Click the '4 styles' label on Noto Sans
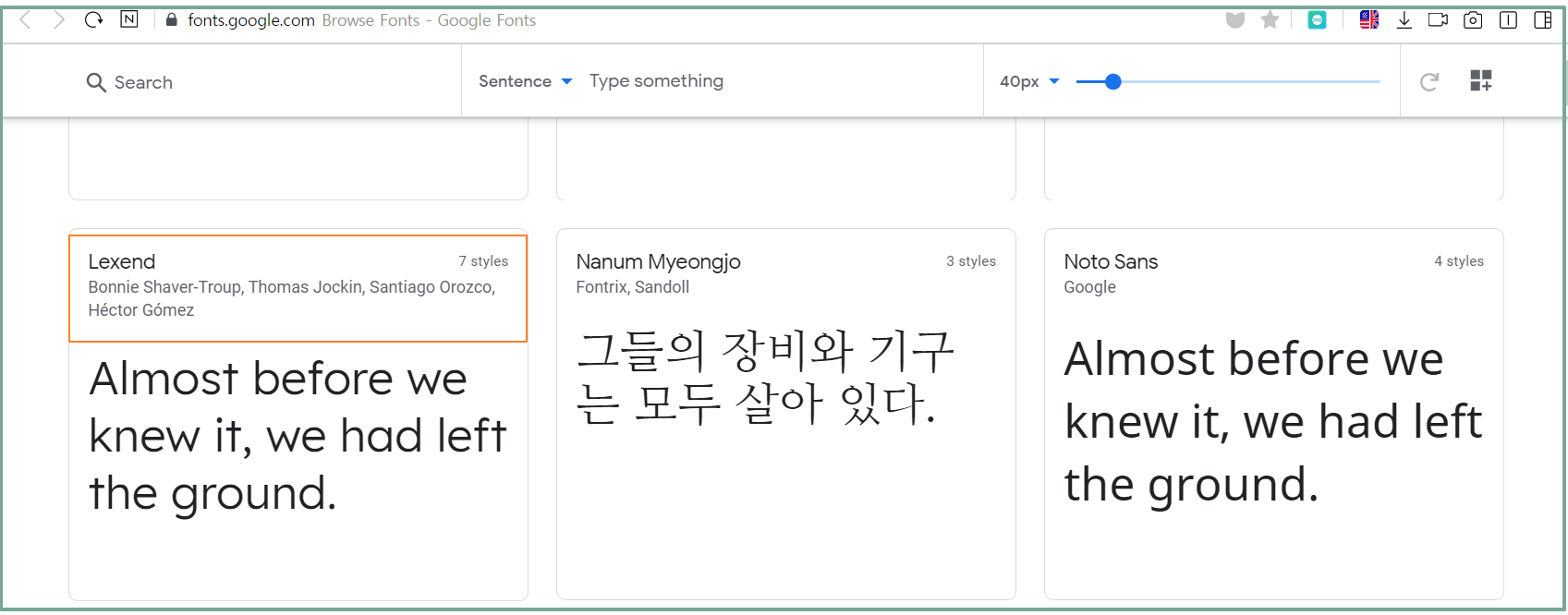The width and height of the screenshot is (1568, 615). [1459, 261]
